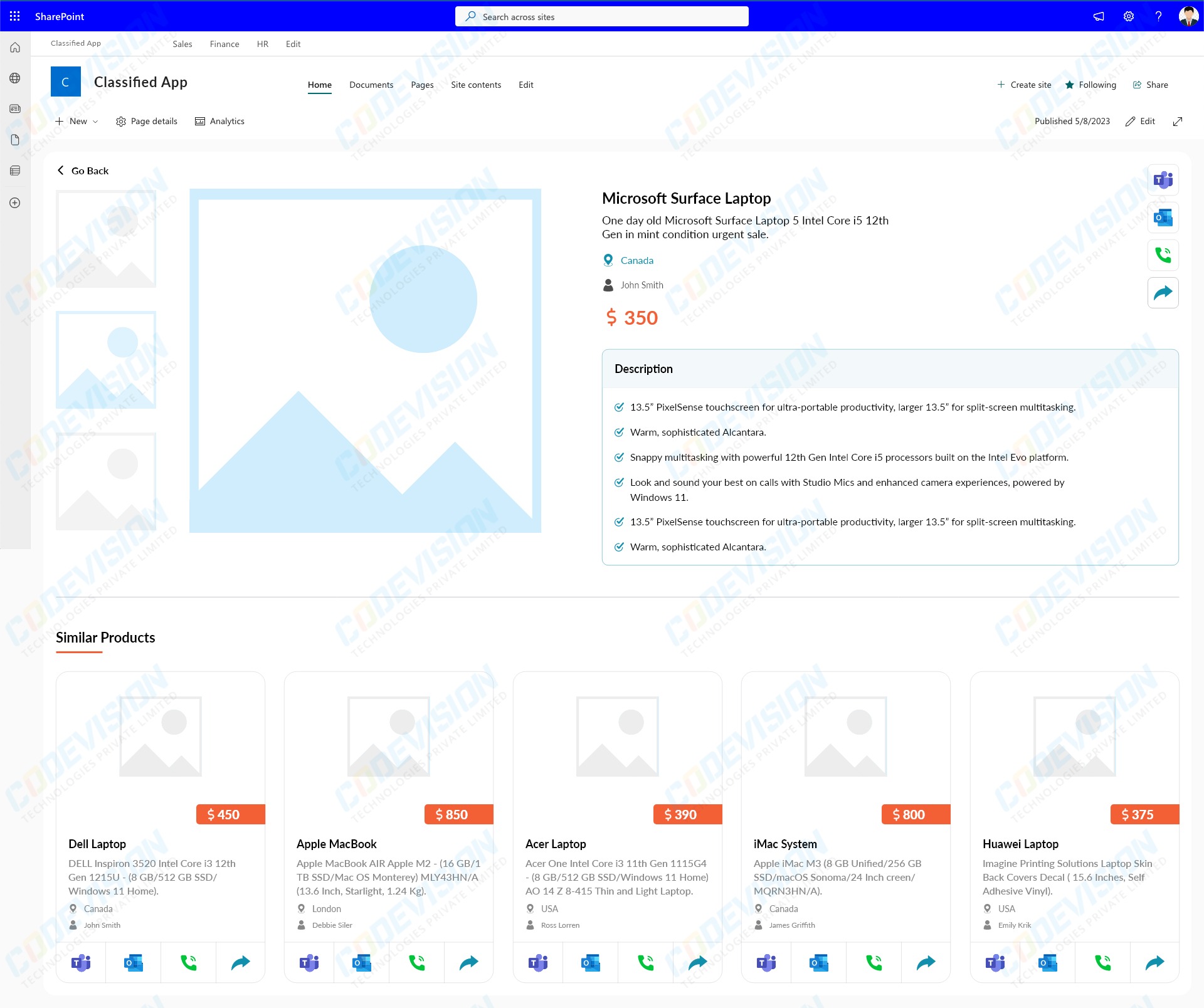Open the Sales hub menu item
The height and width of the screenshot is (1008, 1204).
click(182, 44)
